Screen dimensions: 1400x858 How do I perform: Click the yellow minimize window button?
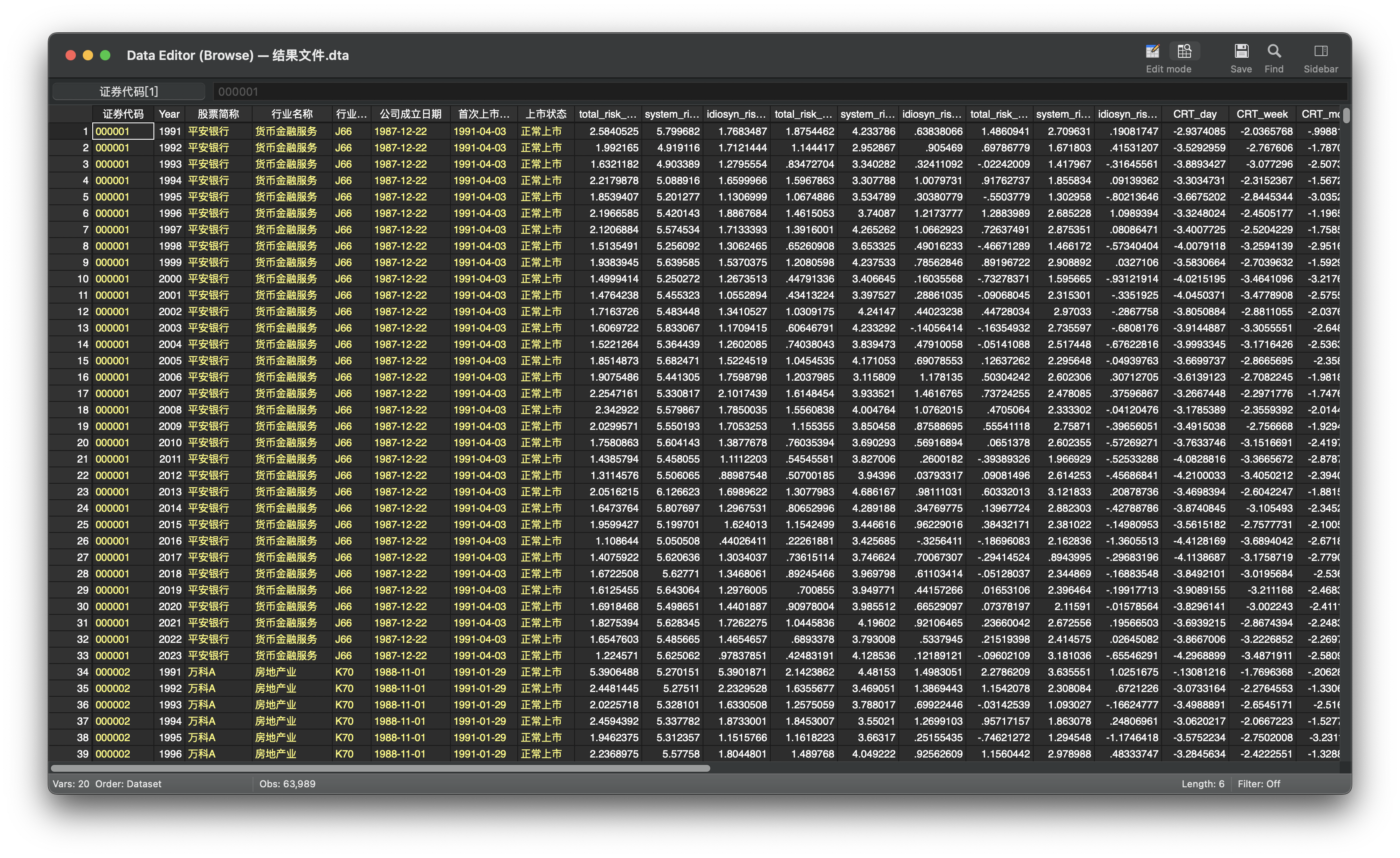(87, 55)
